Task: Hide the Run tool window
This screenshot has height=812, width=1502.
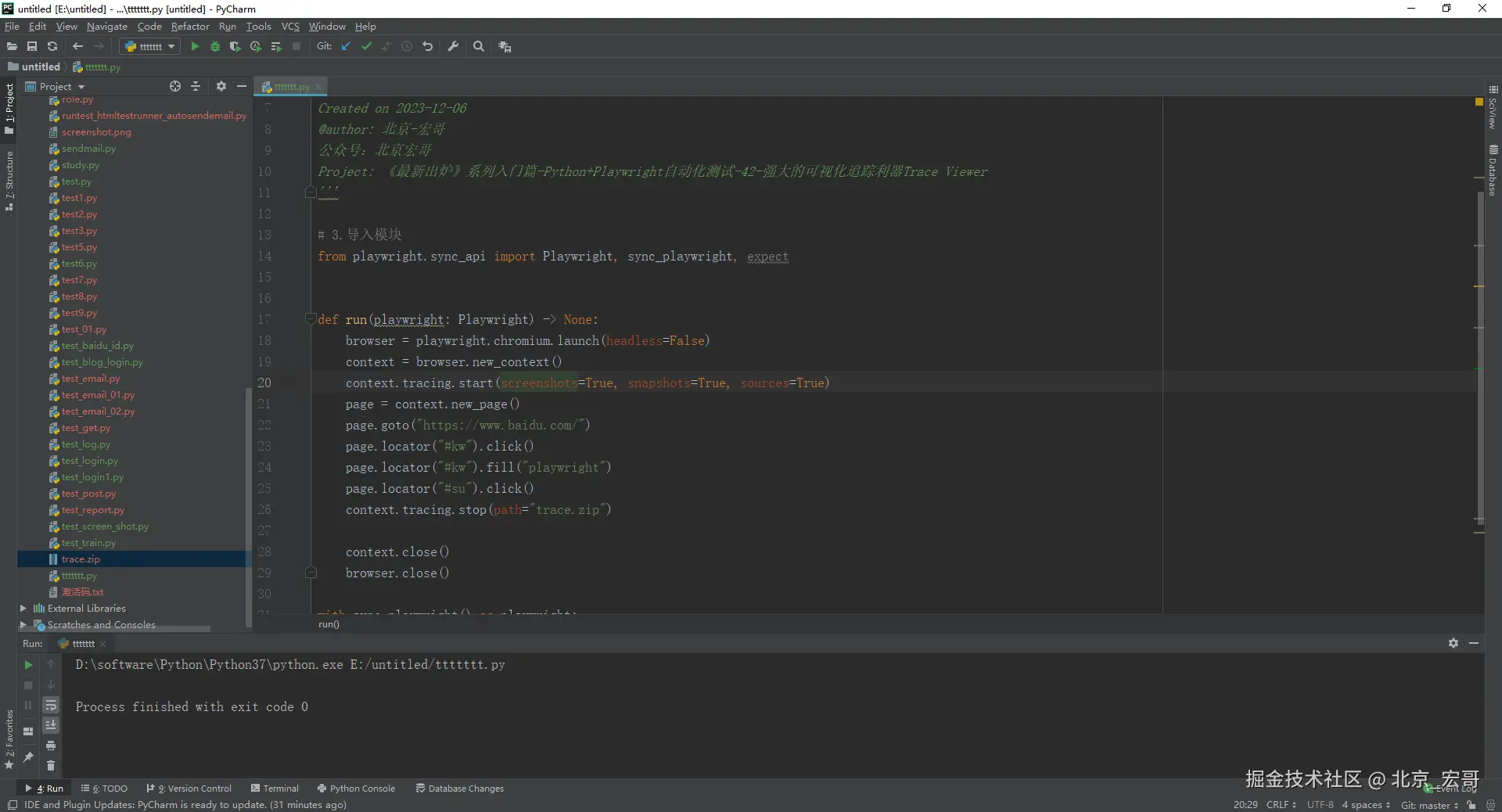Action: (x=1474, y=643)
